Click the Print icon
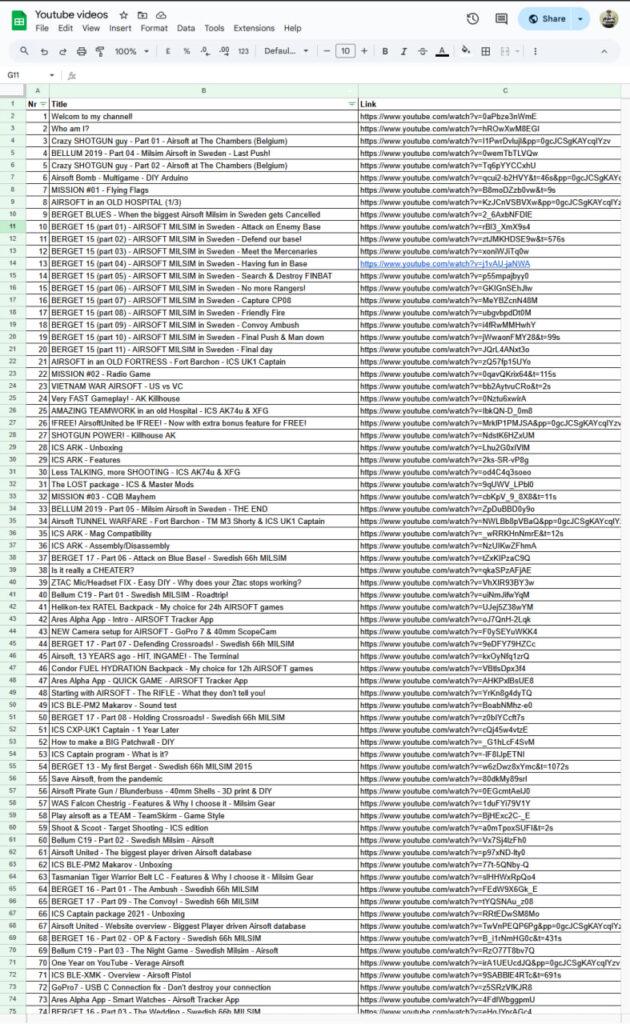This screenshot has width=630, height=1024. (79, 51)
